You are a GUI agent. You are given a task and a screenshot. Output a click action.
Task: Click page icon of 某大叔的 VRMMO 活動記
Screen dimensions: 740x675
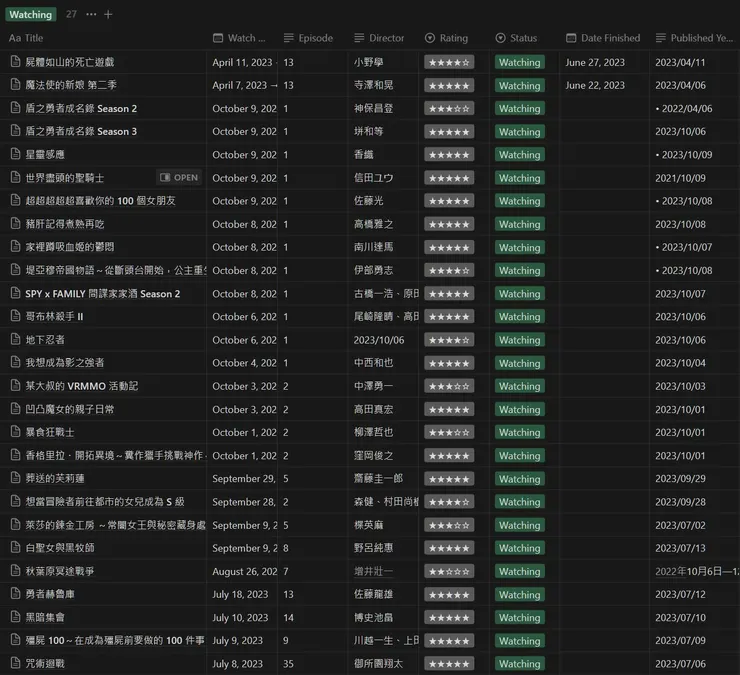[16, 386]
